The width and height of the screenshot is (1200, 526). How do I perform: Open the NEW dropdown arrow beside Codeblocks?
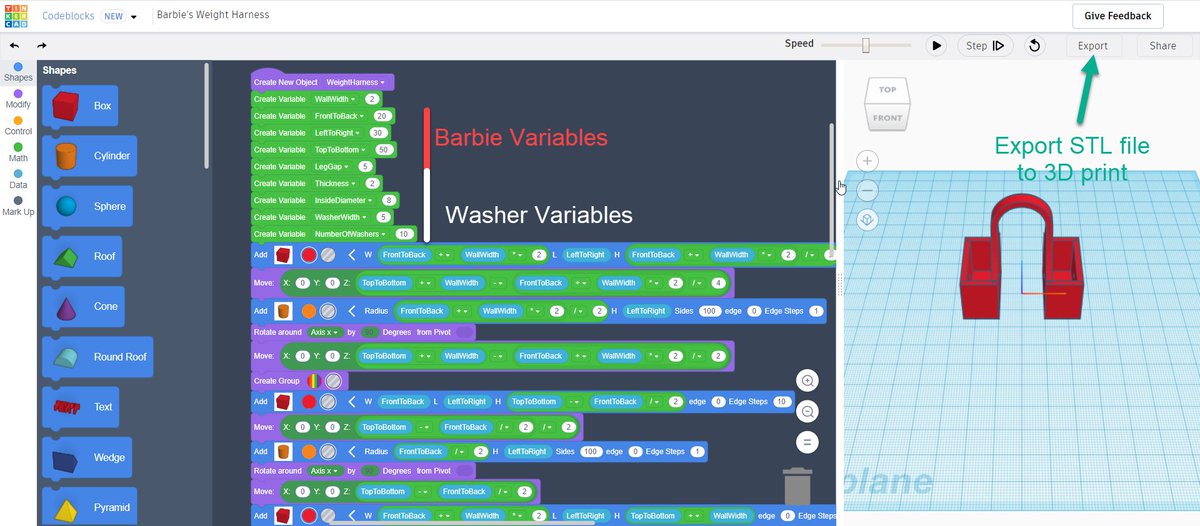click(x=134, y=17)
